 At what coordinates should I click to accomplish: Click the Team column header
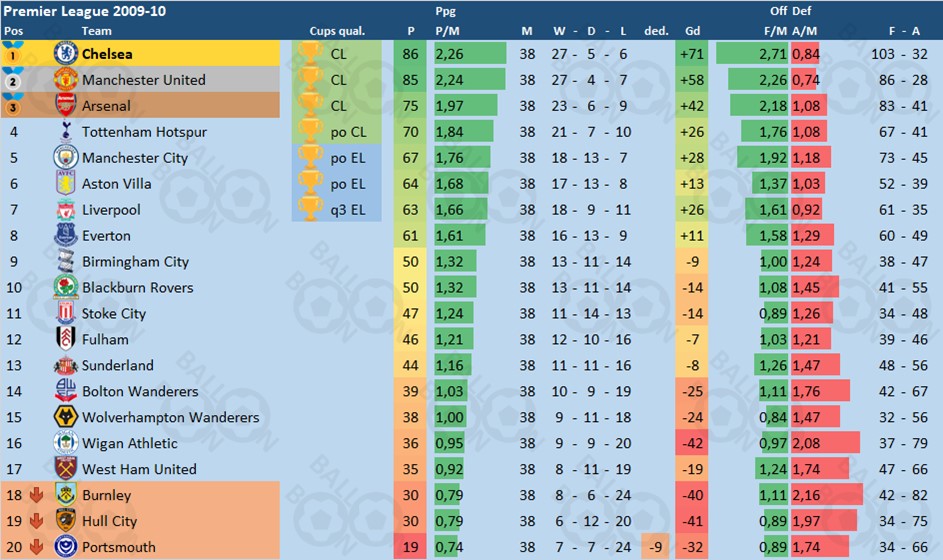click(x=96, y=31)
